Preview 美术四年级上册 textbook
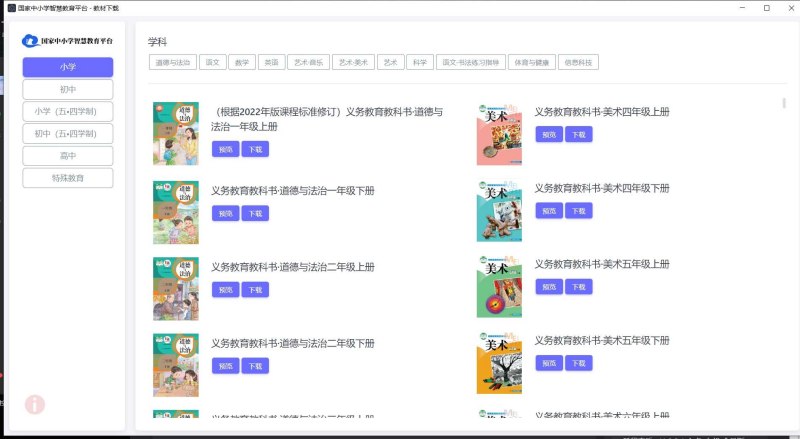800x439 pixels. (549, 135)
